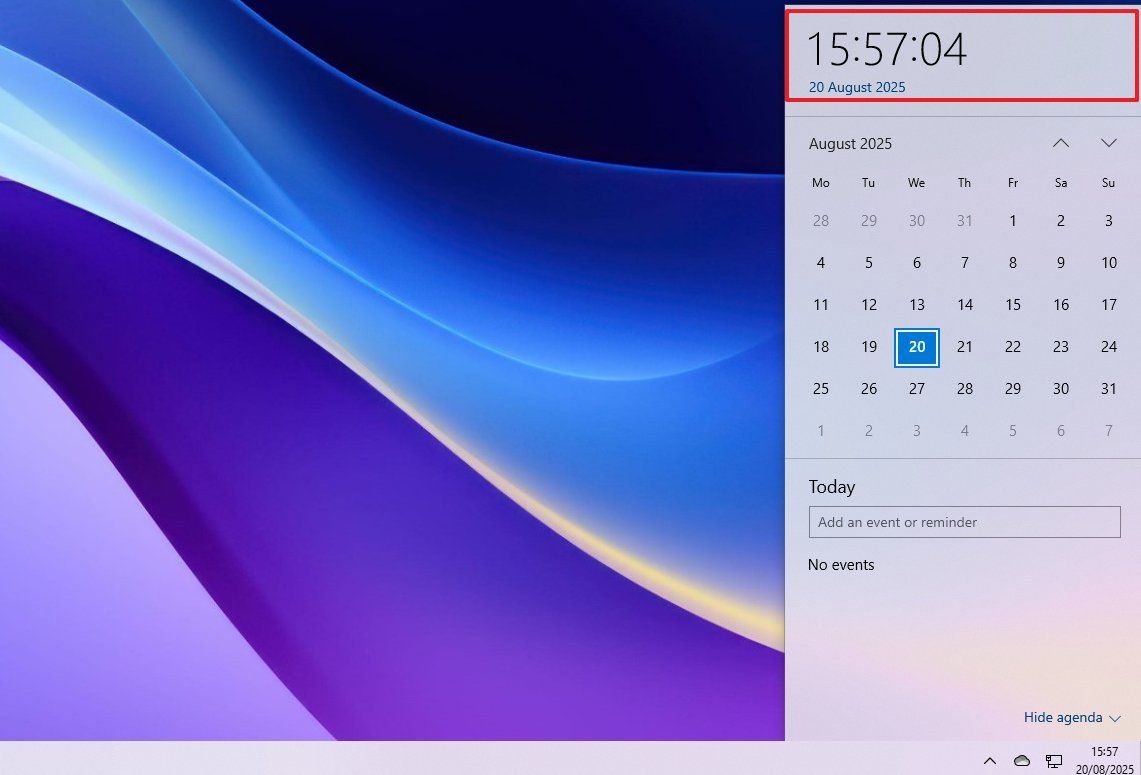Show hidden tray icons via the chevron
This screenshot has width=1141, height=775.
(x=990, y=761)
